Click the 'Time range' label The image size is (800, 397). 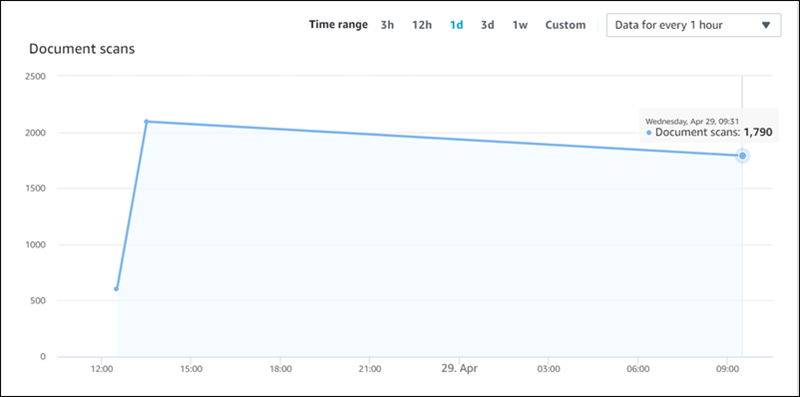338,24
